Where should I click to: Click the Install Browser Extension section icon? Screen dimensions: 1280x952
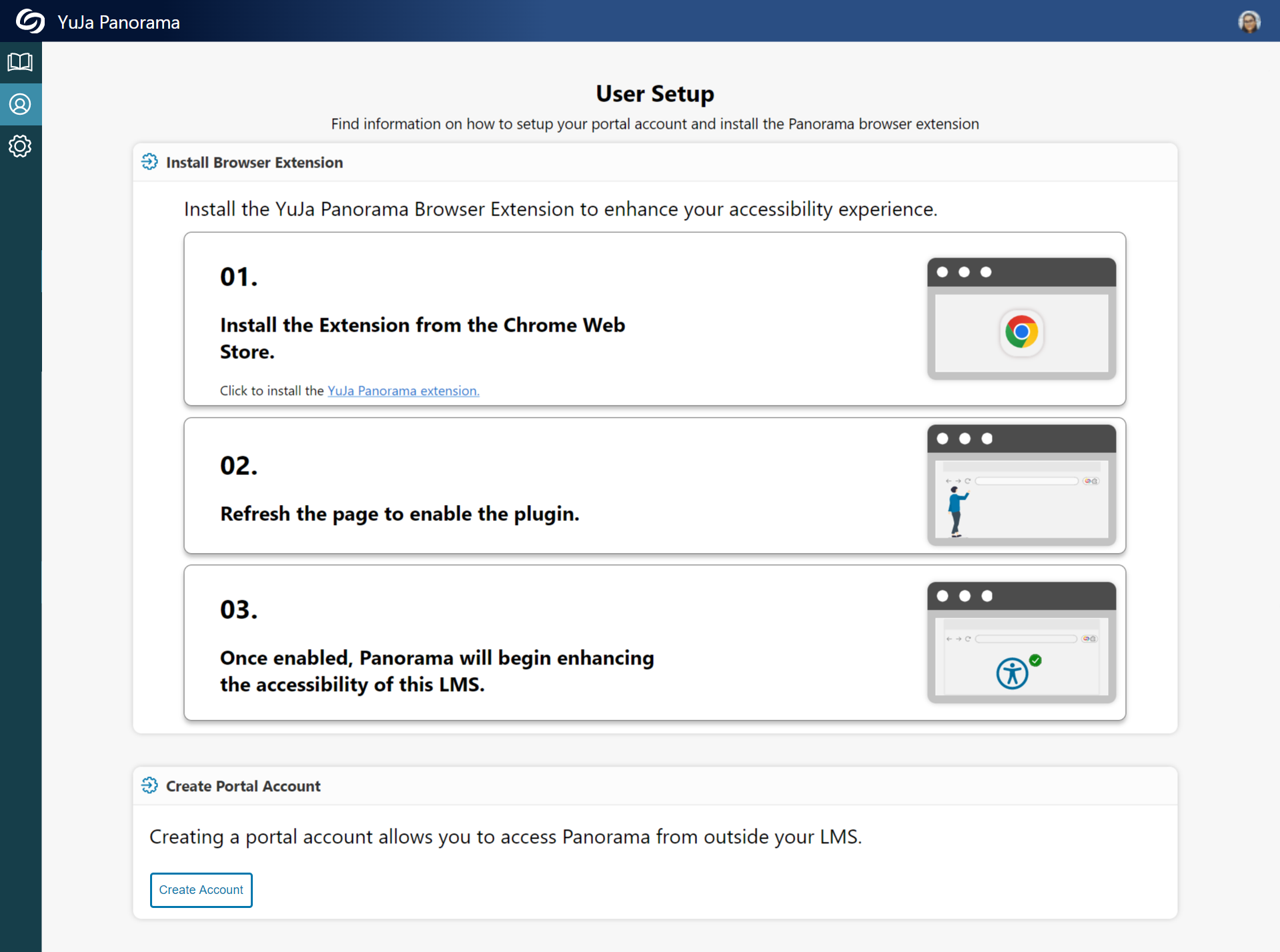[149, 162]
